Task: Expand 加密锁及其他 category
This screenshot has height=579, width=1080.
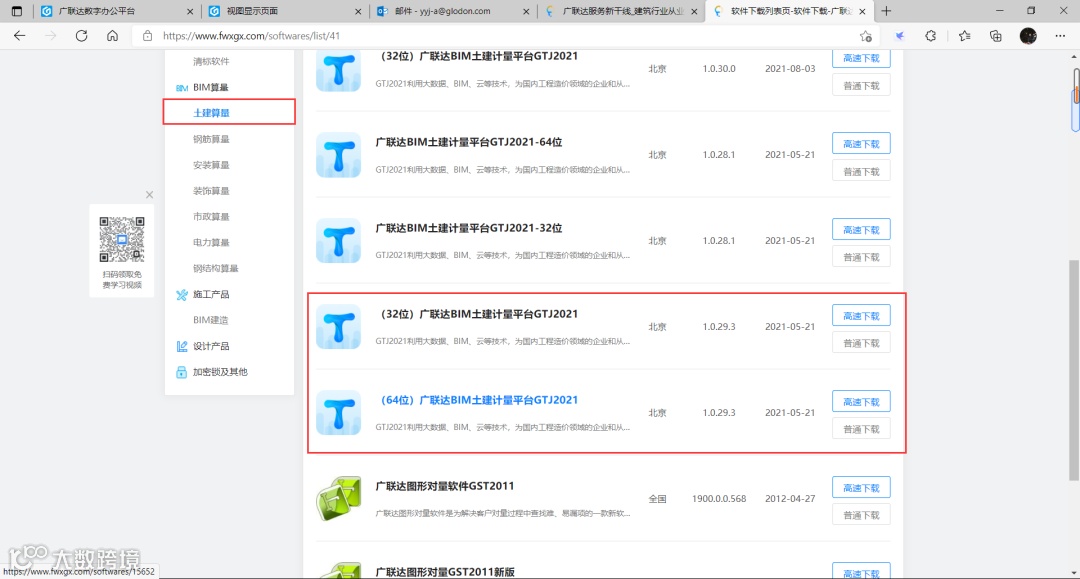Action: [220, 372]
